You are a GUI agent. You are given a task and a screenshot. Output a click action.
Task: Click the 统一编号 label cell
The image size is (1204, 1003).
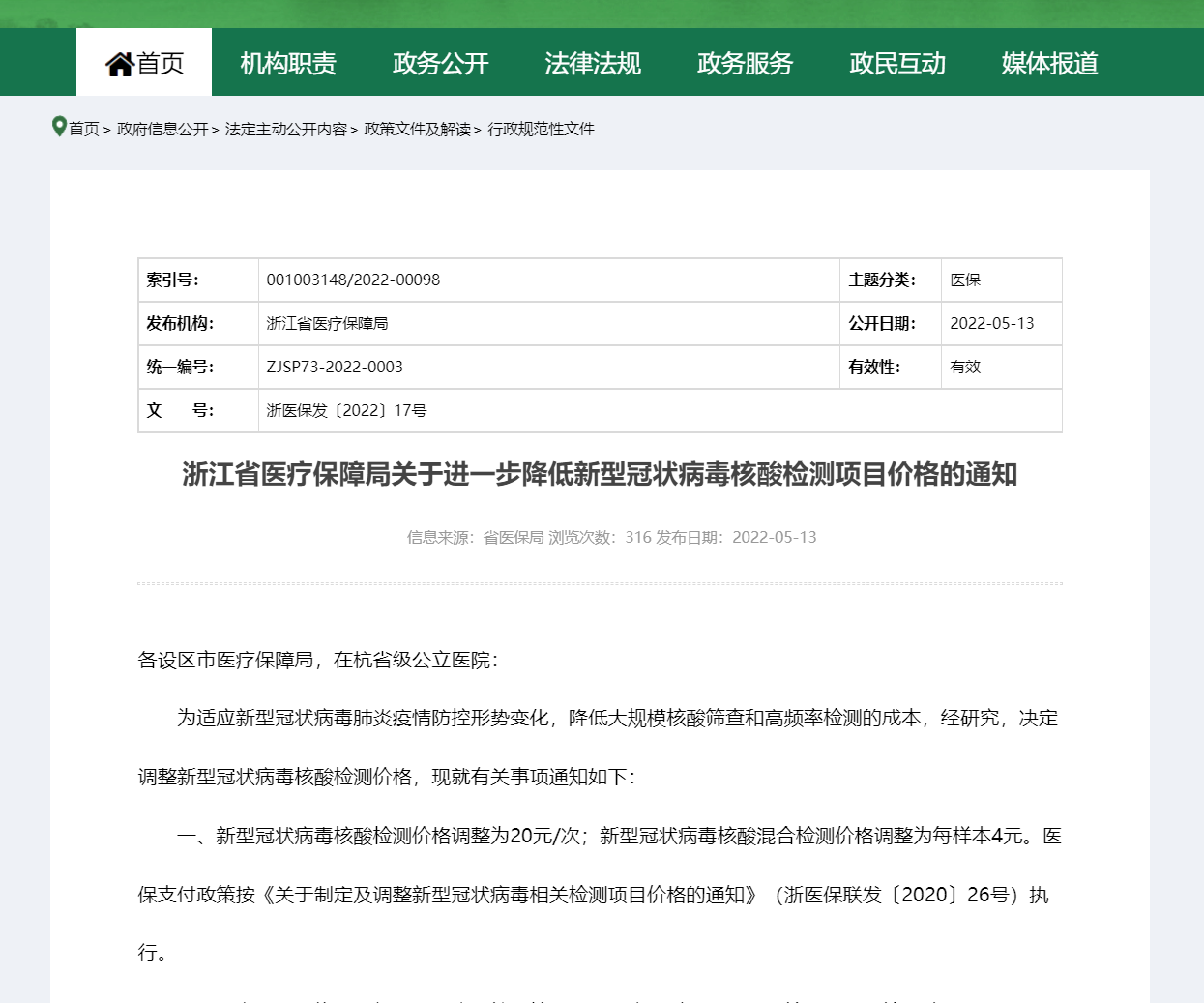[x=198, y=367]
